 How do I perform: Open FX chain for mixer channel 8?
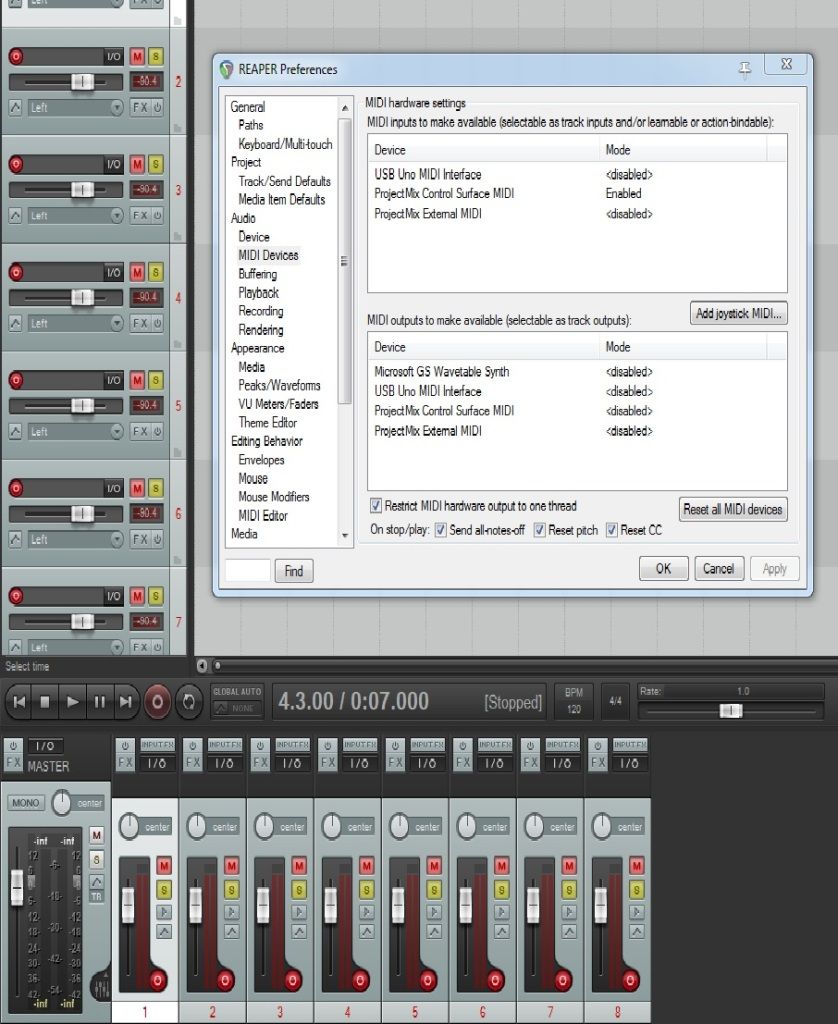pyautogui.click(x=598, y=762)
